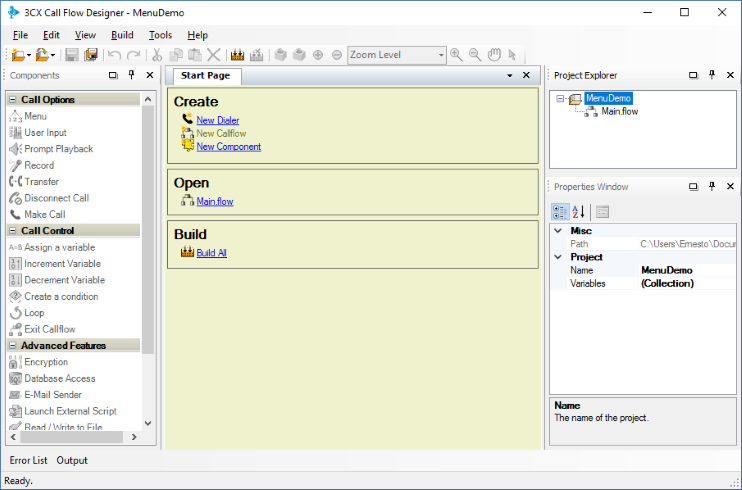
Task: Click the Save All toolbar icon
Action: click(x=91, y=55)
